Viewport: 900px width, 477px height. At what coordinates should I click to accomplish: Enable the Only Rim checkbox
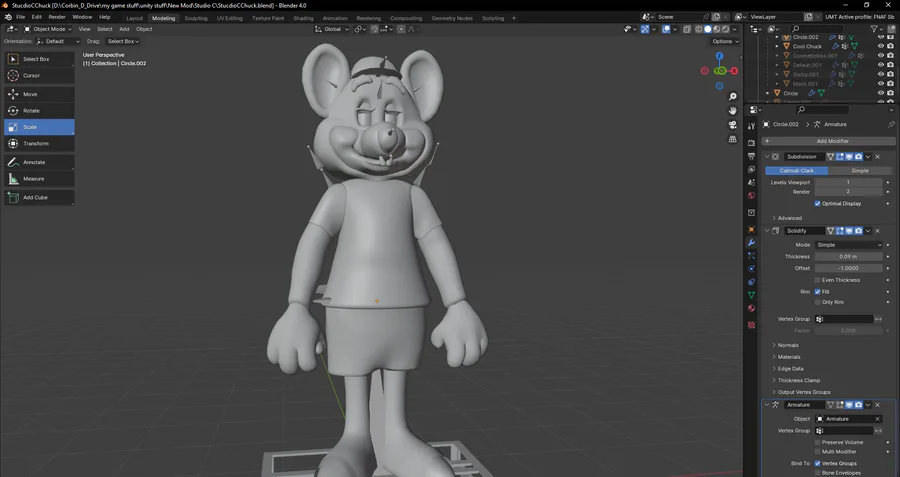point(817,302)
